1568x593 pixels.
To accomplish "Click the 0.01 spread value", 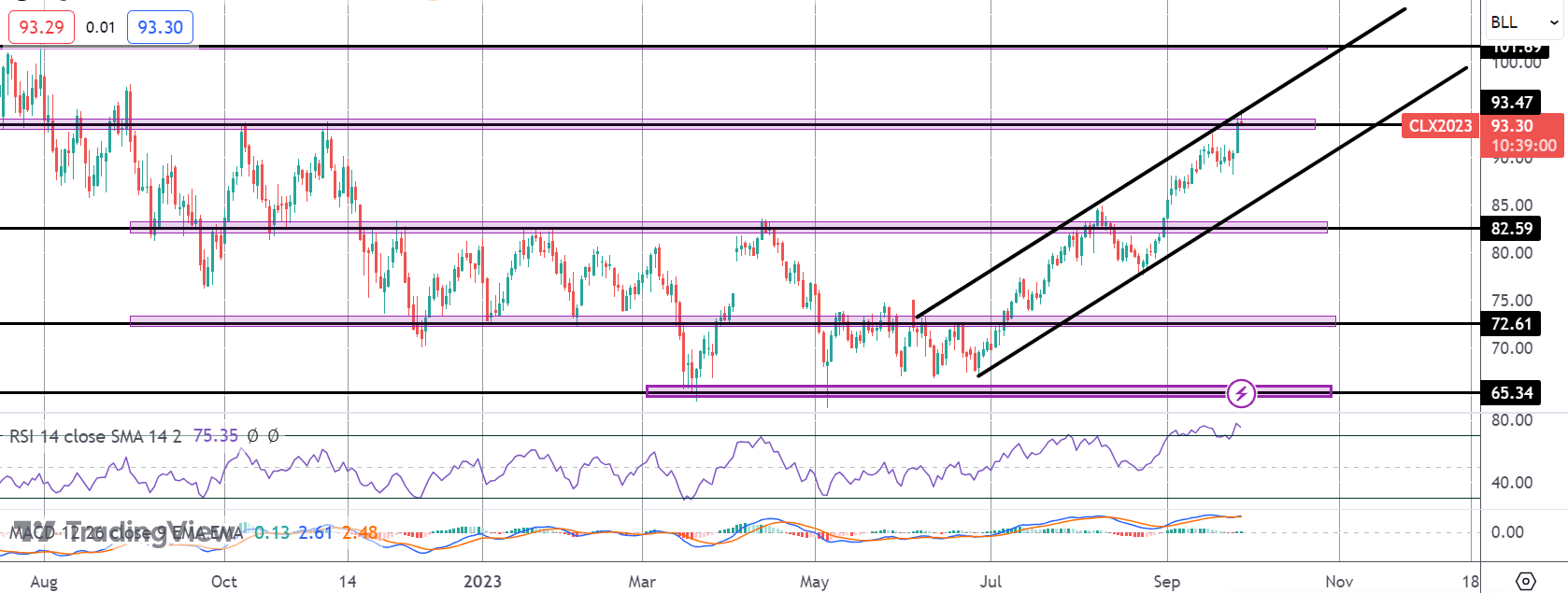I will (x=100, y=27).
